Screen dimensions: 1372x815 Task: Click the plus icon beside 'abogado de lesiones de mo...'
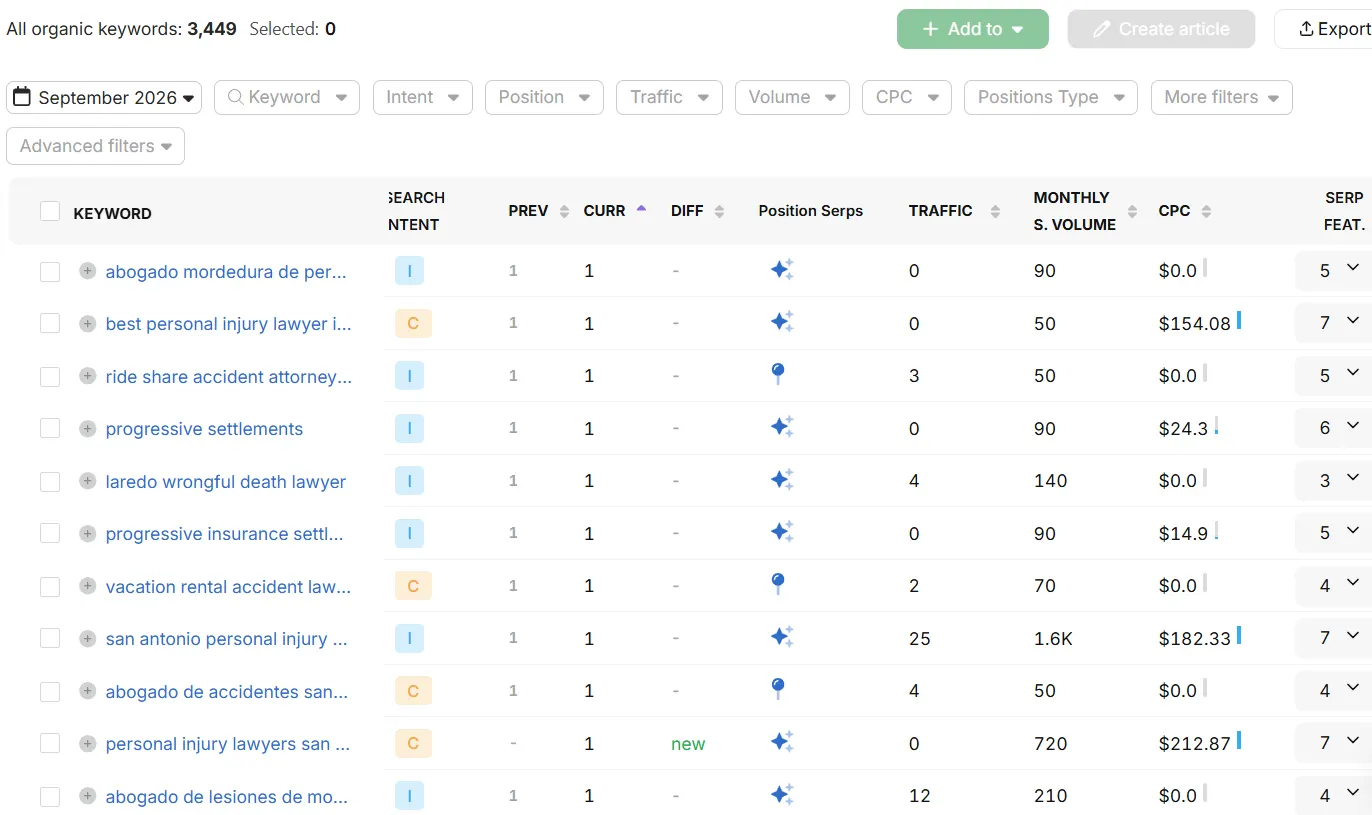(88, 796)
